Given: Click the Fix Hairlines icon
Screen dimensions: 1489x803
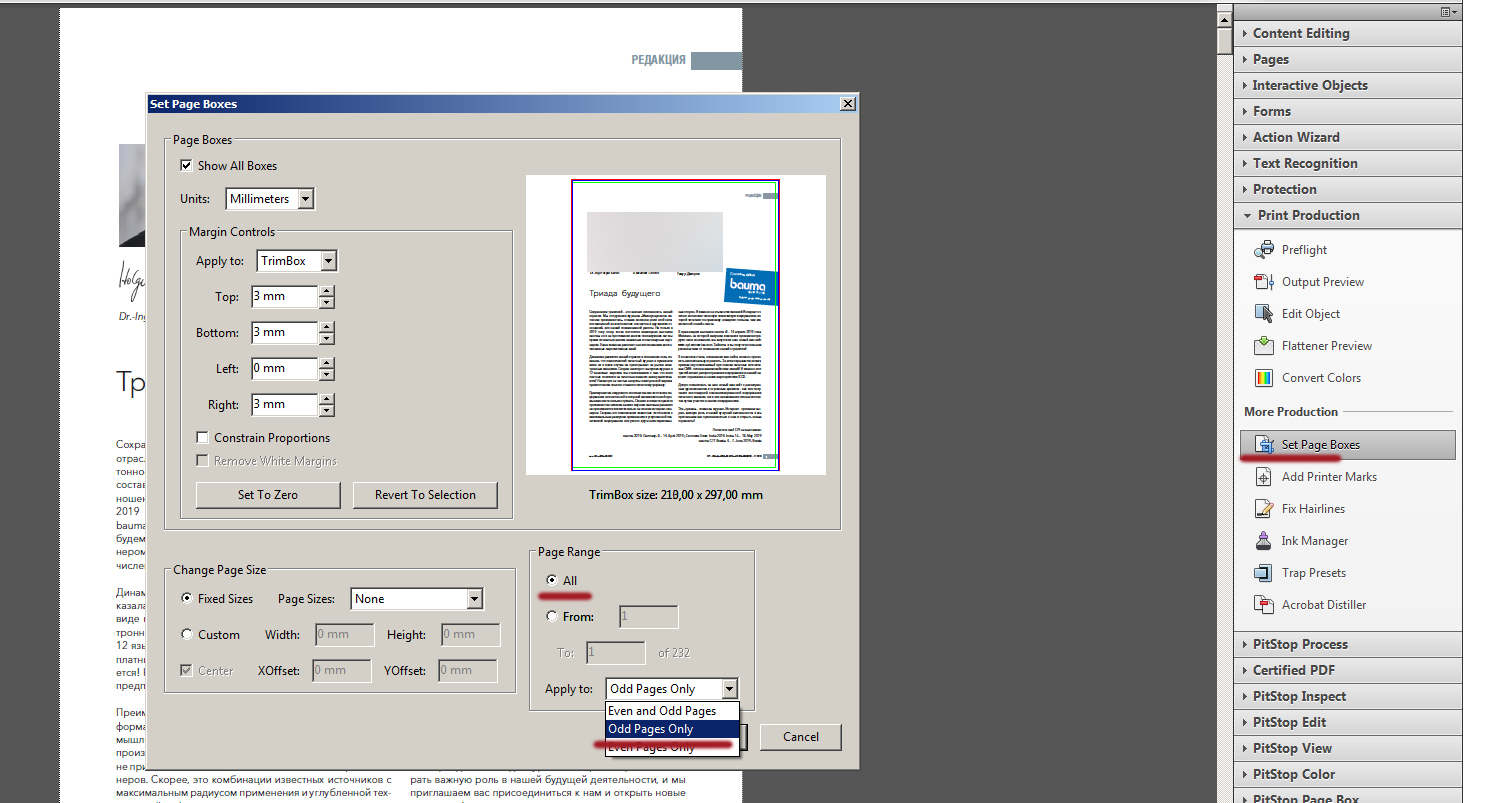Looking at the screenshot, I should tap(1263, 509).
